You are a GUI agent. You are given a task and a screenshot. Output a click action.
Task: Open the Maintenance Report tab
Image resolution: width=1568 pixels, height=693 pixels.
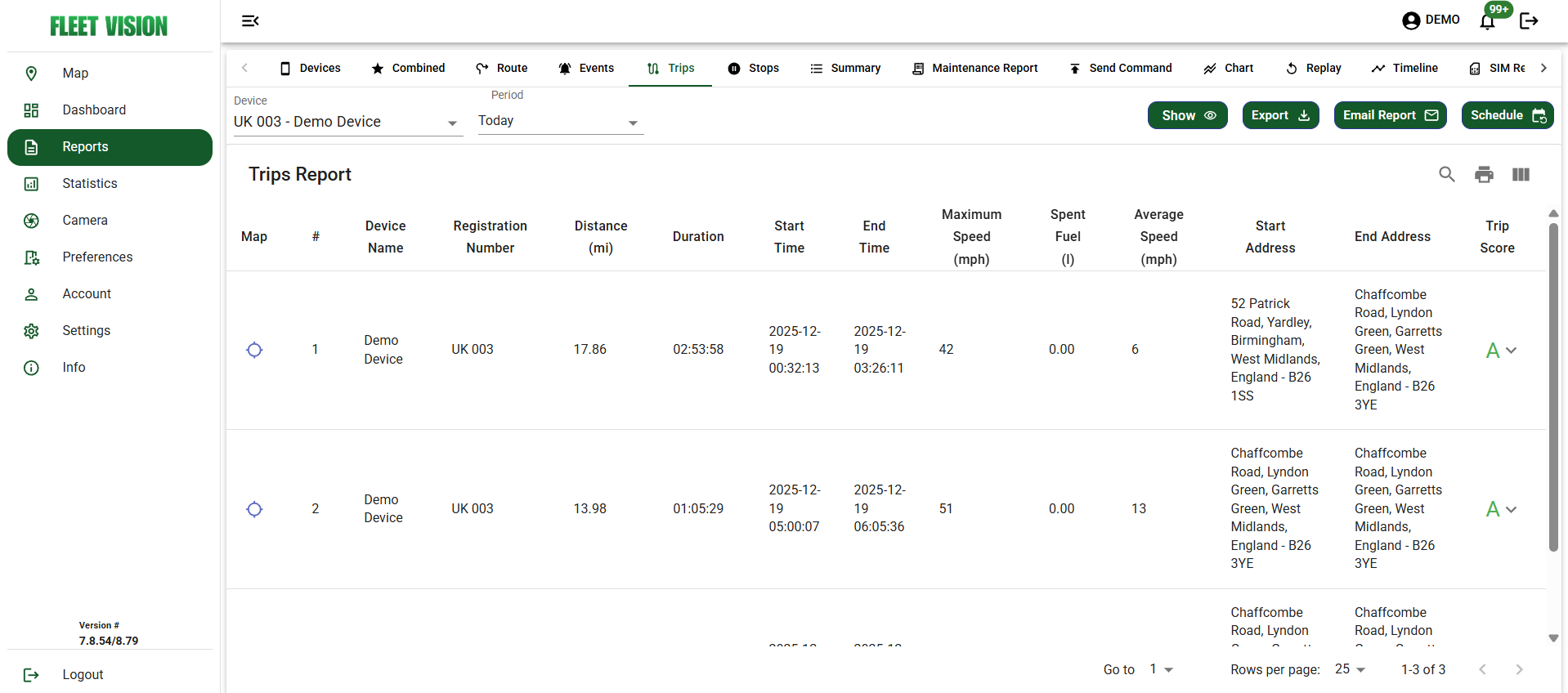pos(974,68)
